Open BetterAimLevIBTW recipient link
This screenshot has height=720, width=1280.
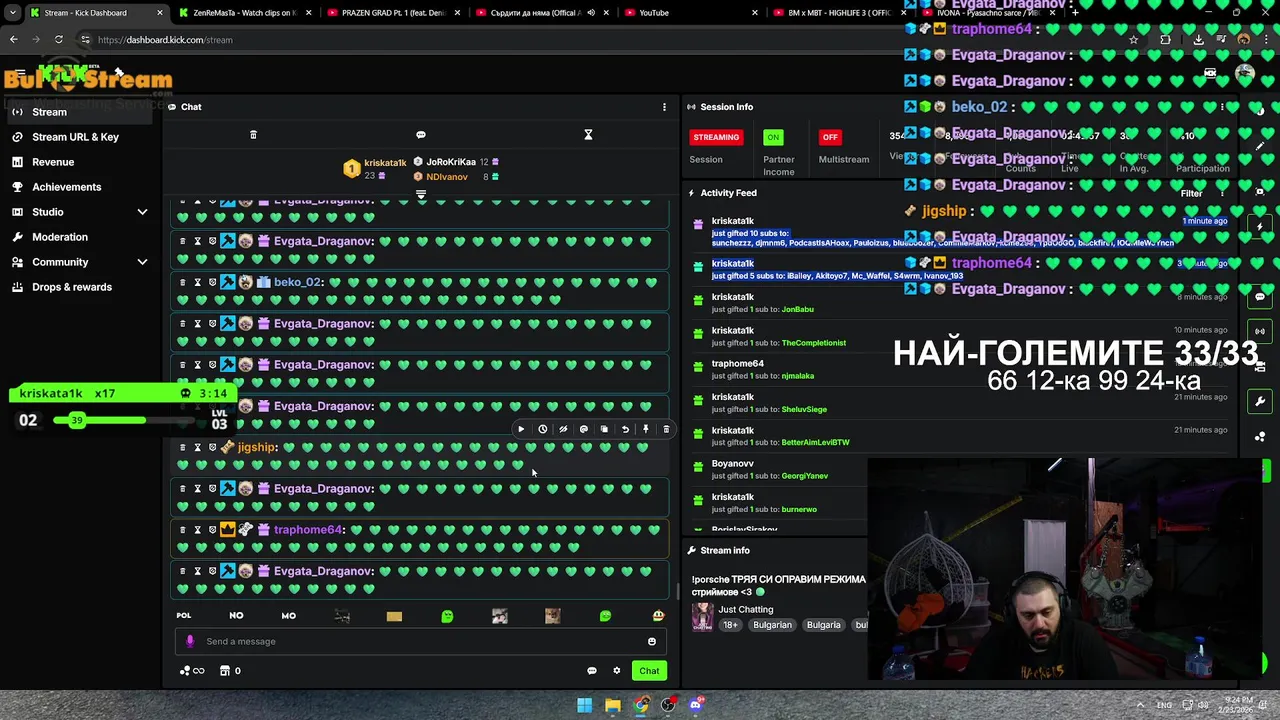point(815,442)
